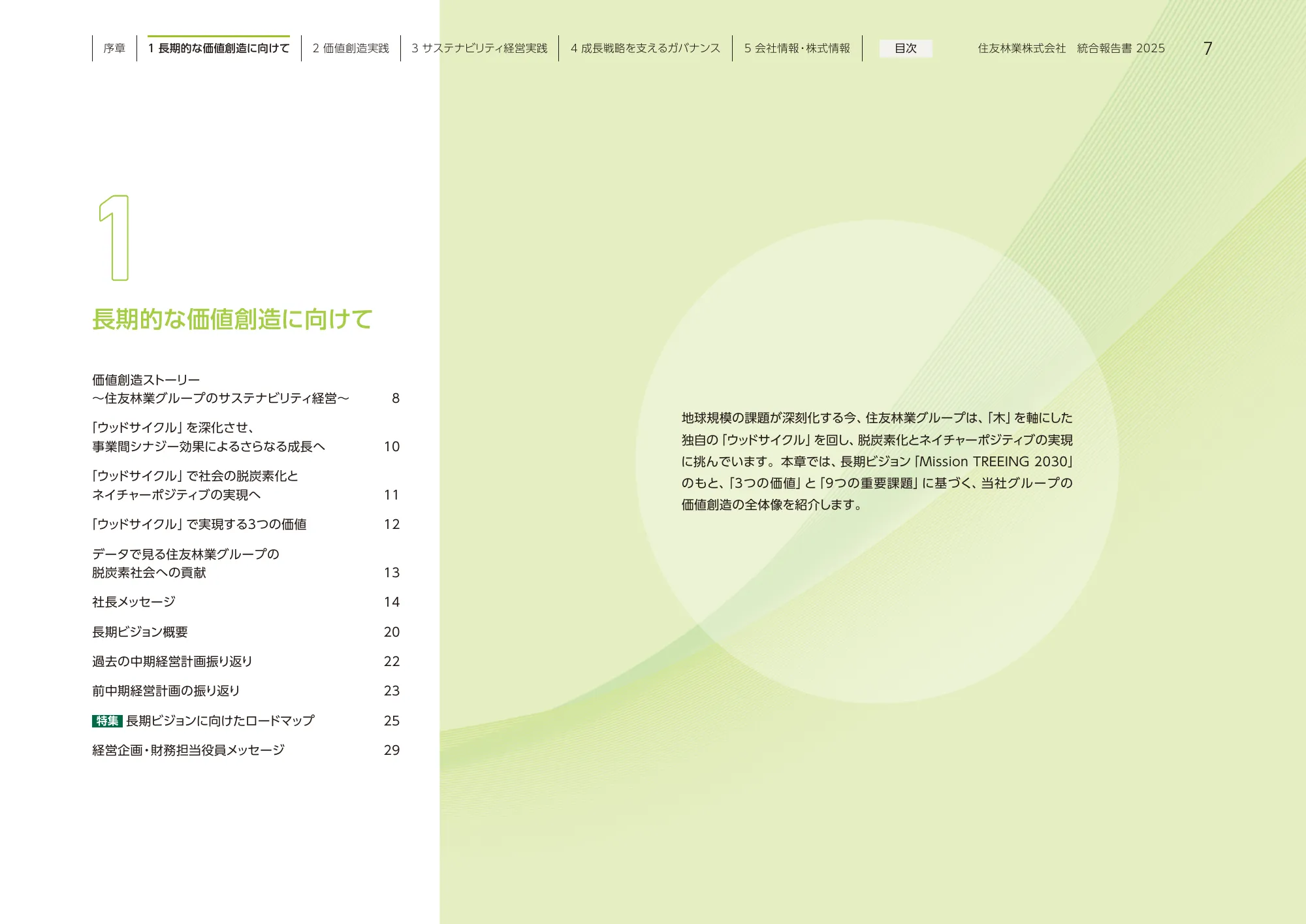Go to the 社長メッセージ link
1306x924 pixels.
coord(134,602)
